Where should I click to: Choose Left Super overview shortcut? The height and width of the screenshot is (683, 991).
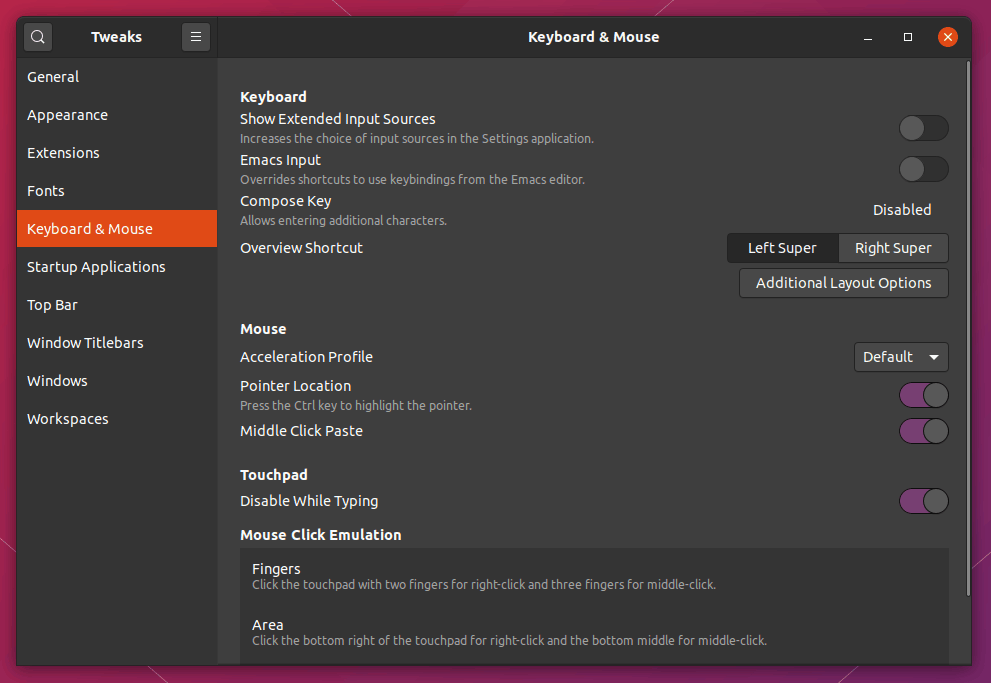782,248
